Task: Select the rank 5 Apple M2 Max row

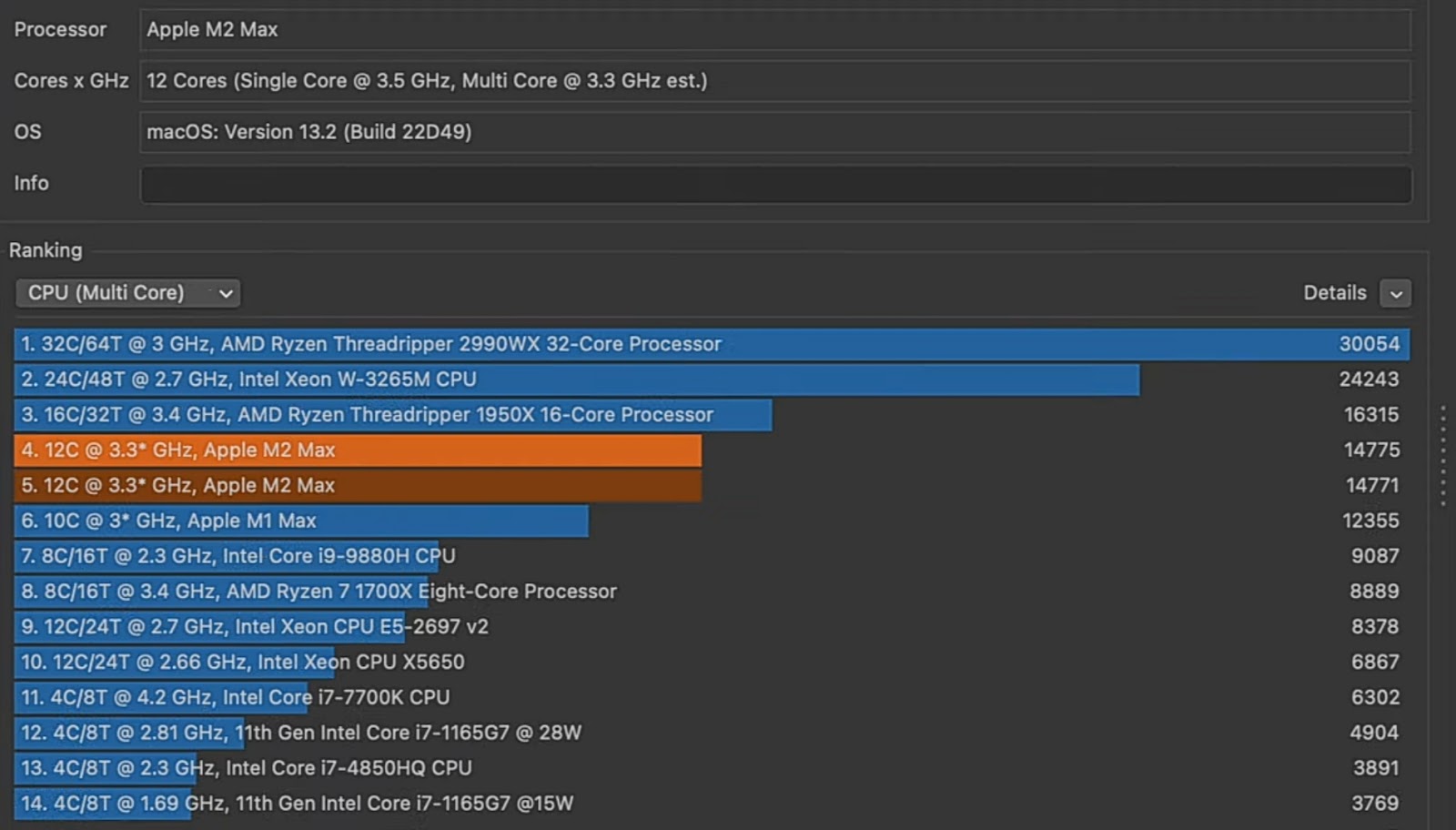Action: pyautogui.click(x=712, y=486)
